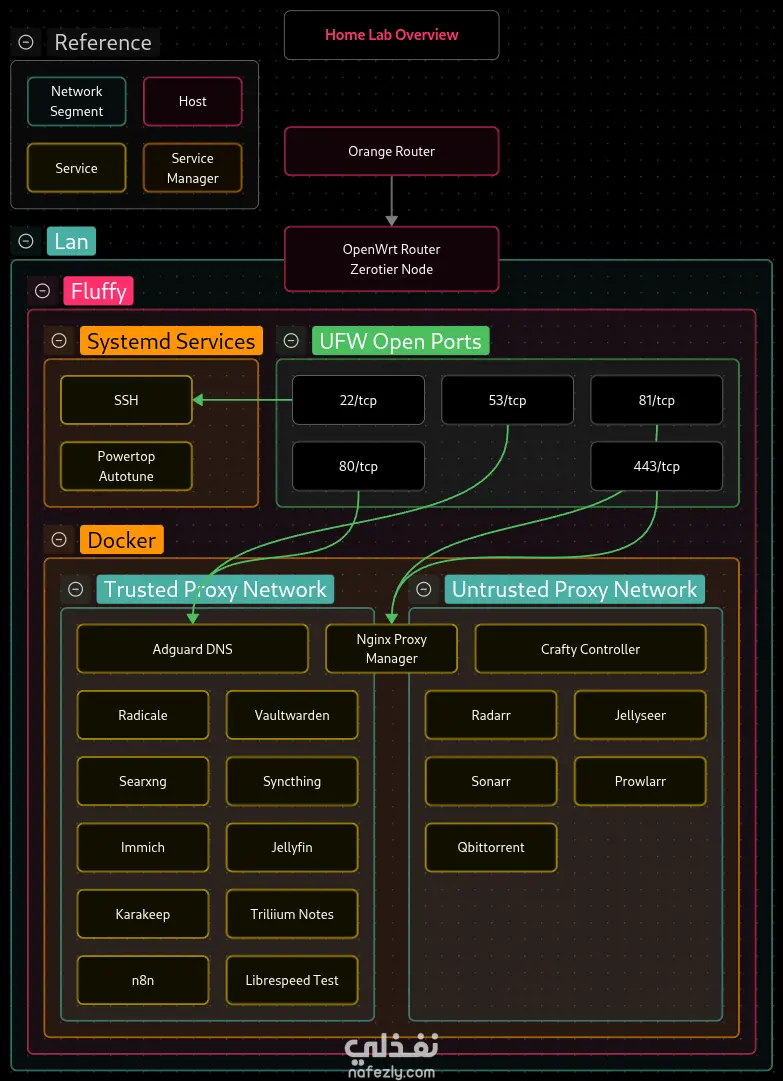Collapse the Docker group

click(x=59, y=540)
